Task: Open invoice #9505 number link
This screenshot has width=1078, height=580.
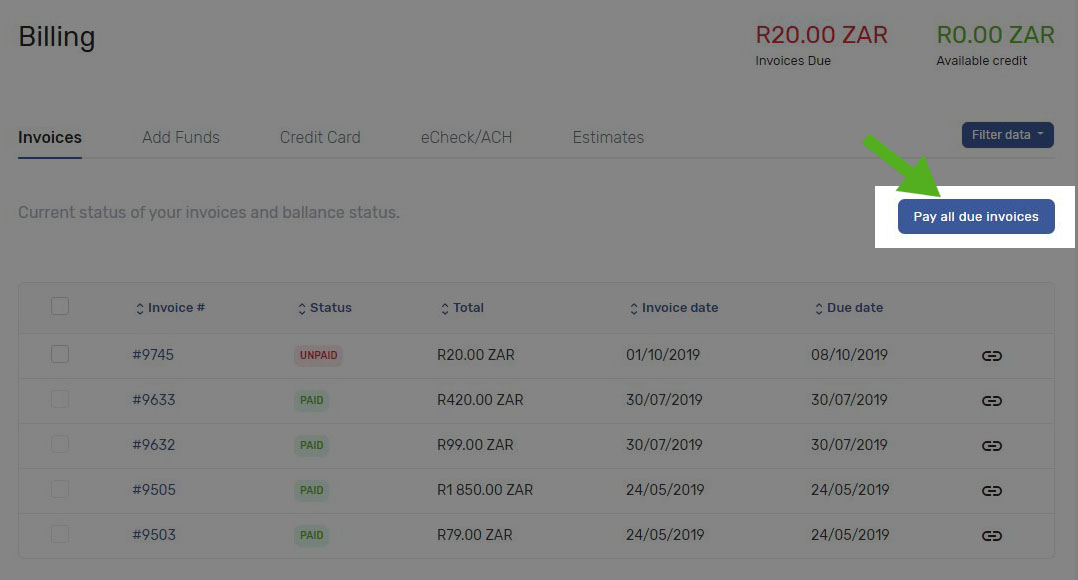Action: (x=154, y=490)
